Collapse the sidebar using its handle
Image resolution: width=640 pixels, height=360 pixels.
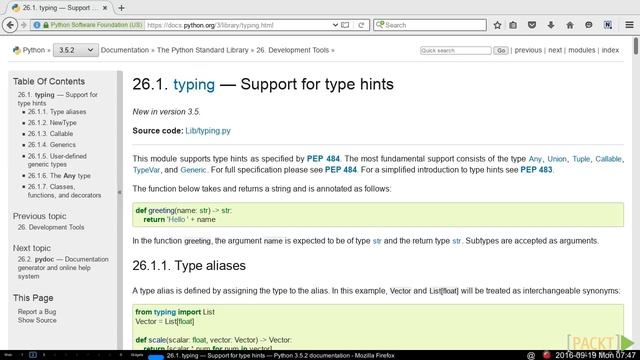pyautogui.click(x=120, y=192)
